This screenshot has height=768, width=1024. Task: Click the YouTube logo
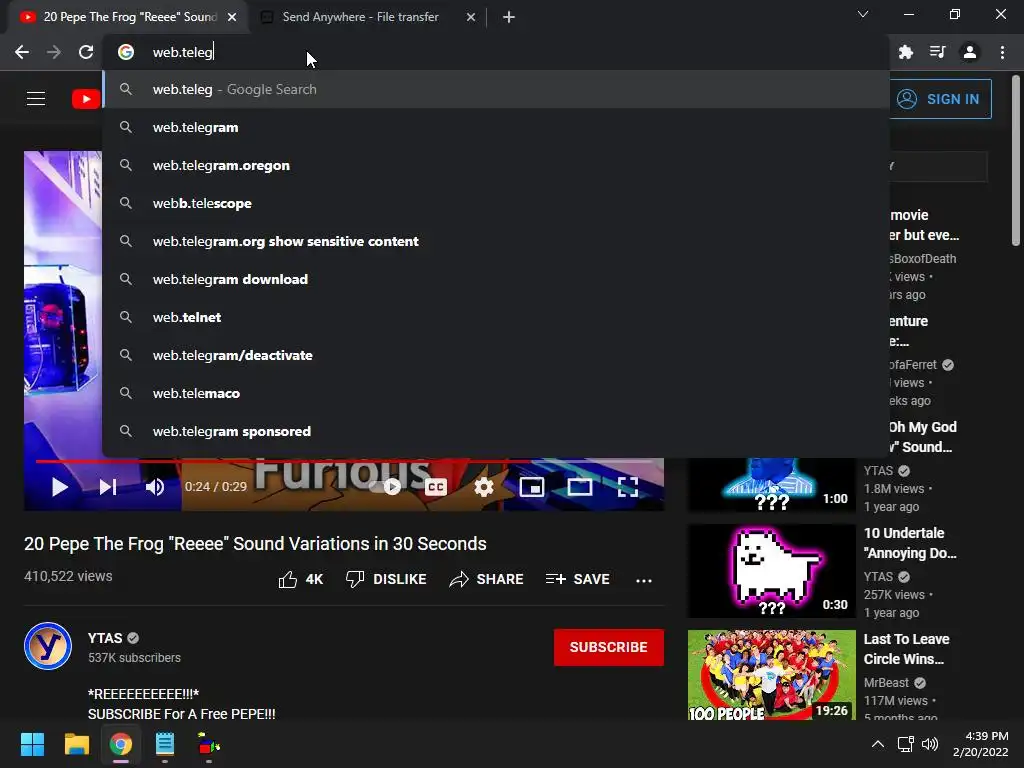coord(86,99)
